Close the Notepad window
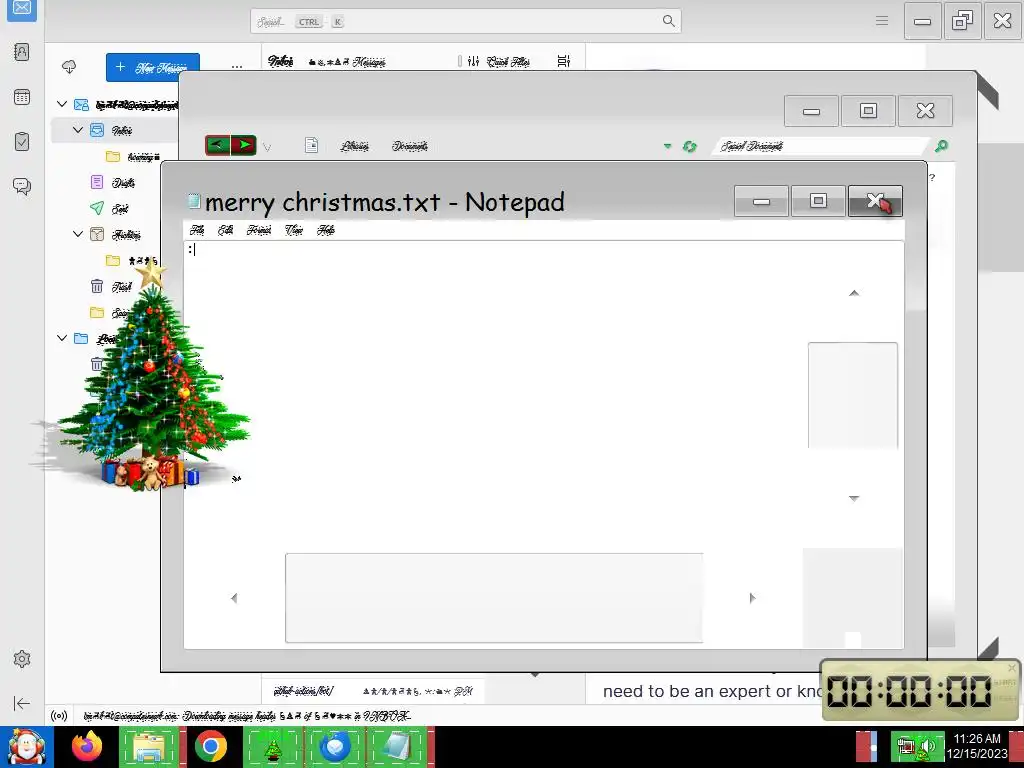The image size is (1024, 768). tap(875, 201)
